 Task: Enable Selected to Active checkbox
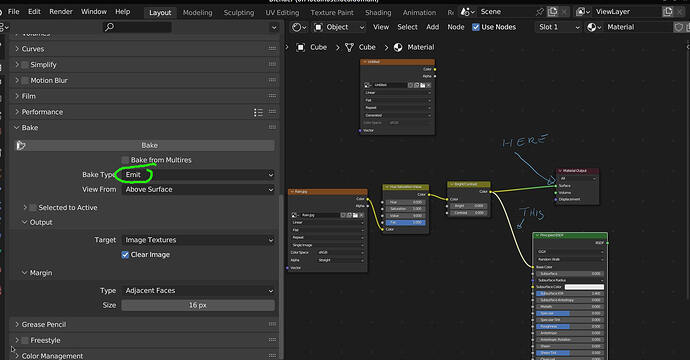point(33,207)
